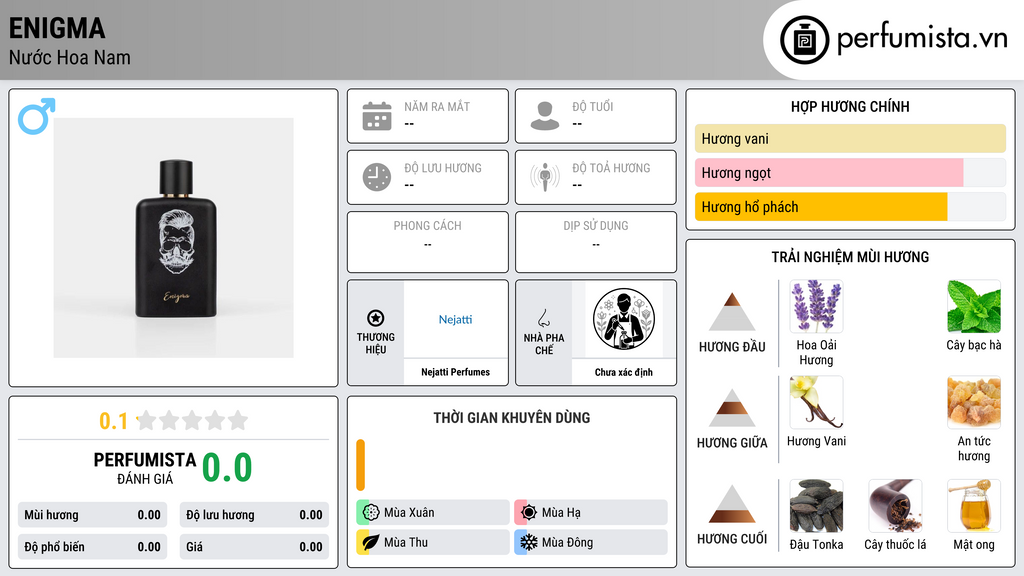1024x576 pixels.
Task: Click the Mùa Đông snowflake icon
Action: coord(529,542)
